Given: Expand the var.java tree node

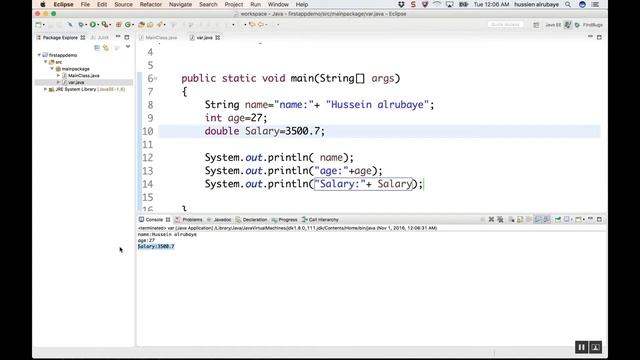Looking at the screenshot, I should click(58, 82).
